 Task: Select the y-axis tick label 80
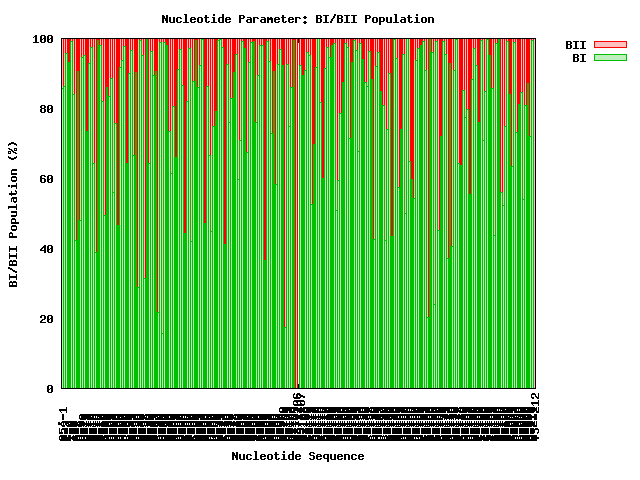[46, 109]
